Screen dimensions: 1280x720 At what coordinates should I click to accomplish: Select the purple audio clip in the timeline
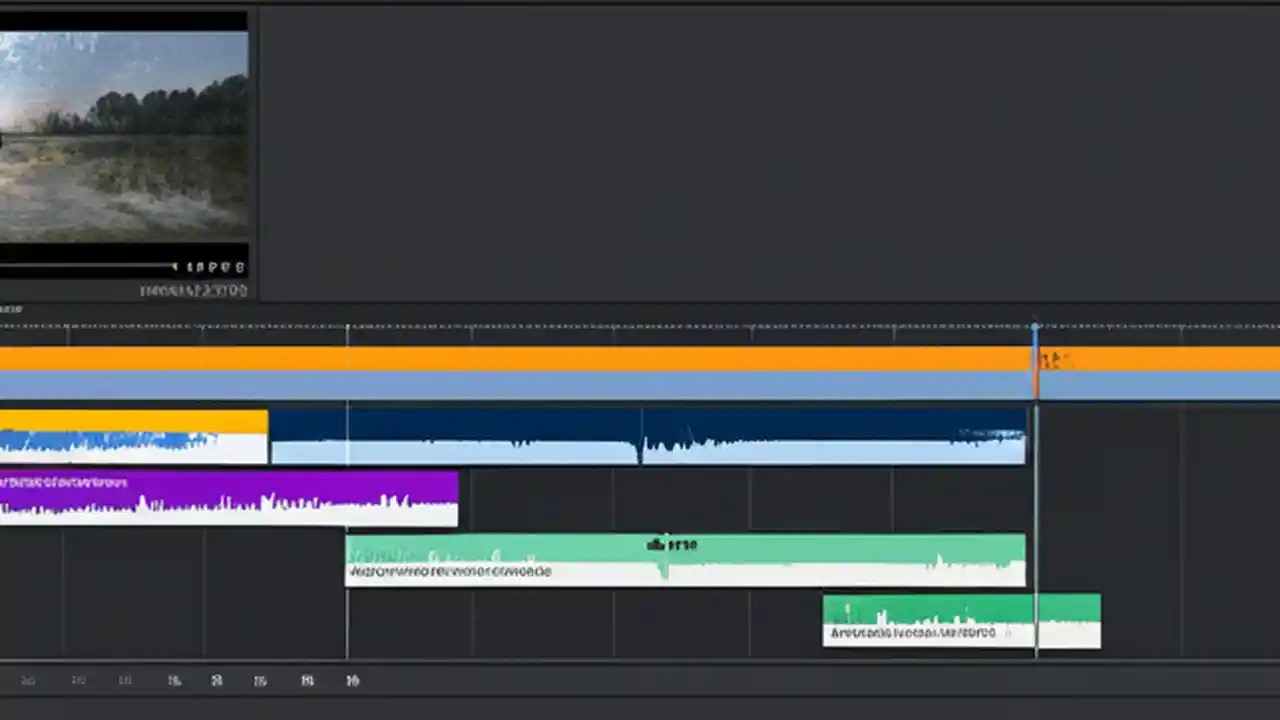click(230, 497)
